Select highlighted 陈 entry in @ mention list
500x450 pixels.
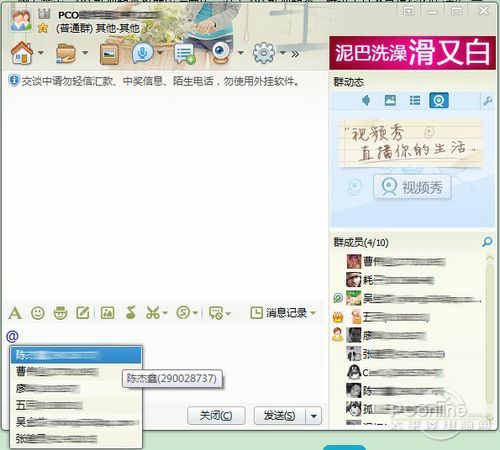coord(76,355)
